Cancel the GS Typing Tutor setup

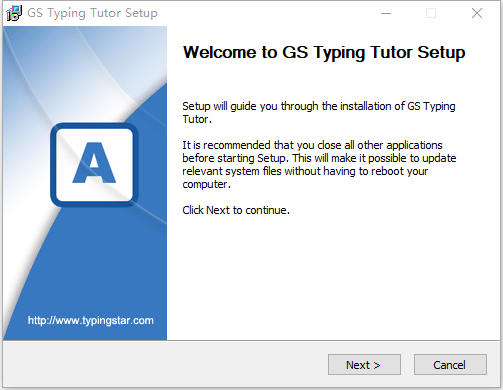(x=450, y=365)
